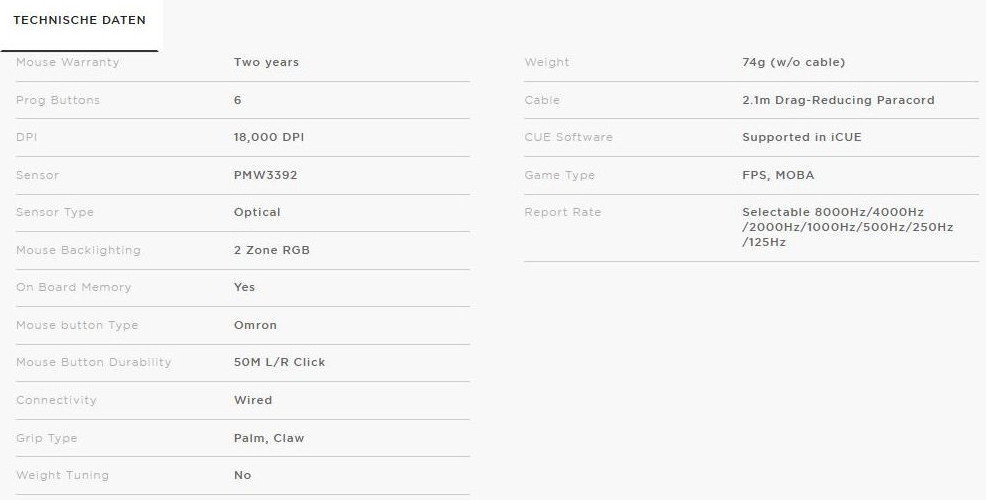Screen dimensions: 986x500
Task: Open the Technische Daten tab
Action: pyautogui.click(x=79, y=21)
